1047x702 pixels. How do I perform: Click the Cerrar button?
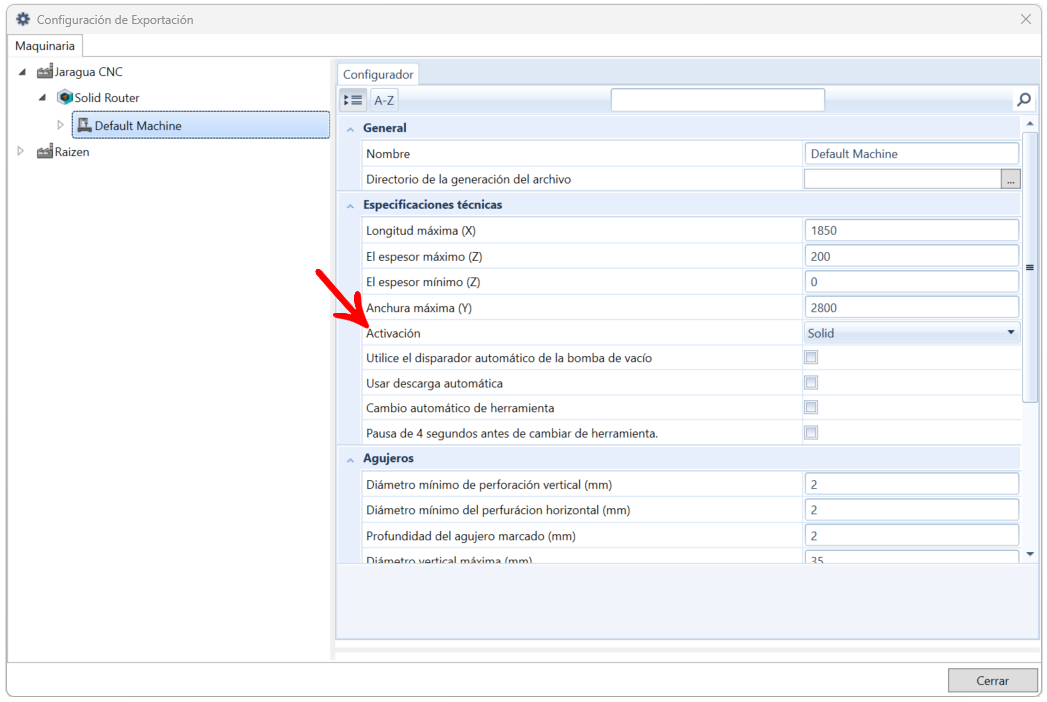point(992,681)
